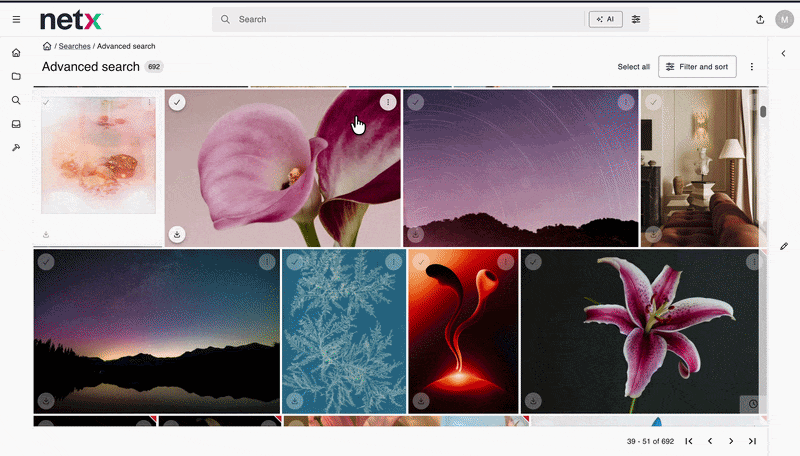This screenshot has height=456, width=800.
Task: Open advanced search filters slider icon
Action: click(x=636, y=19)
